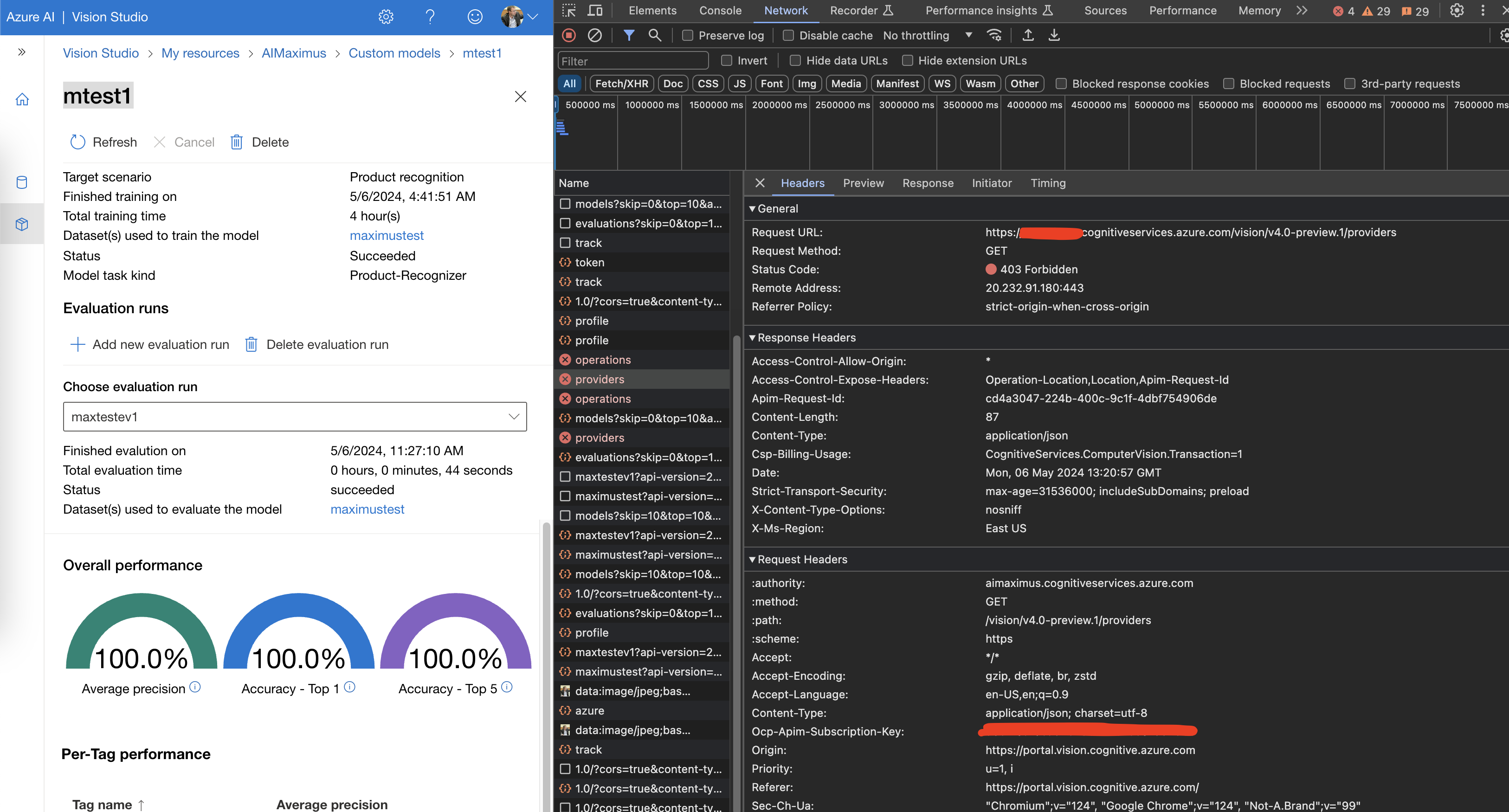Add new evaluation run
This screenshot has width=1509, height=812.
tap(149, 344)
